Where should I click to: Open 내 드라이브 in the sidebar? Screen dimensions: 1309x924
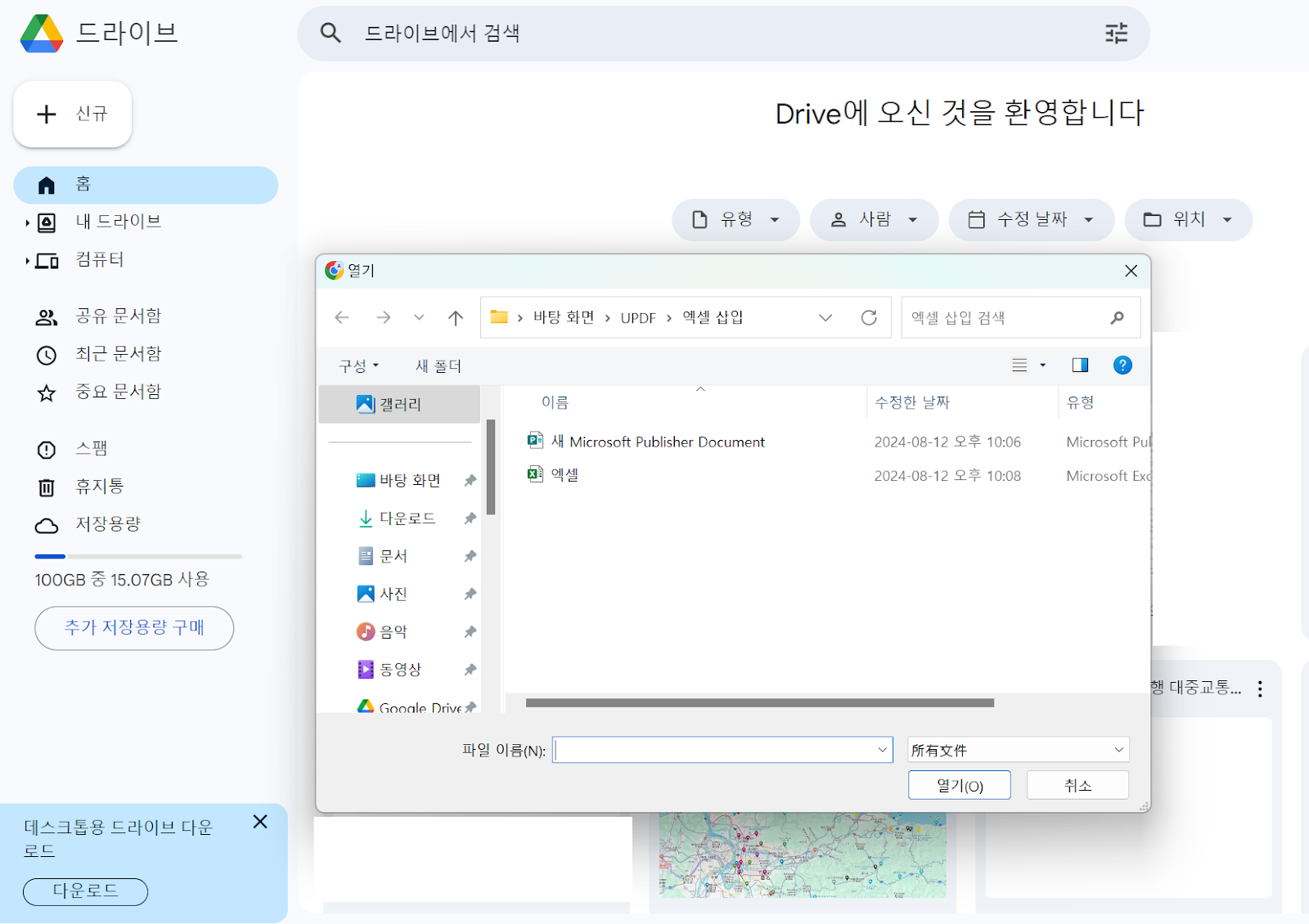tap(118, 222)
